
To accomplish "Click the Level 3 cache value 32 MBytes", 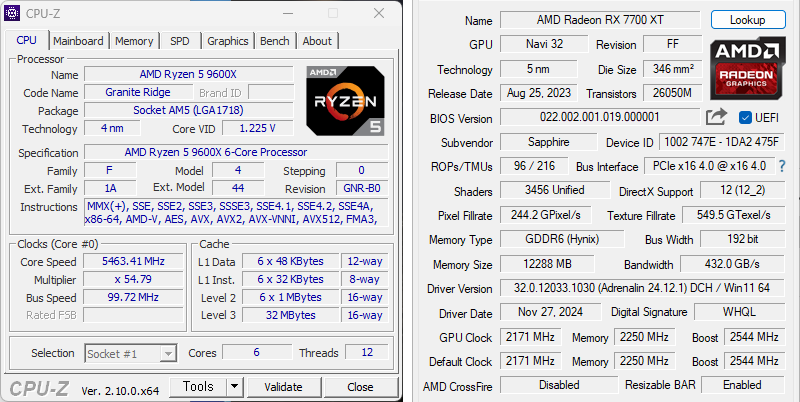I will (290, 315).
